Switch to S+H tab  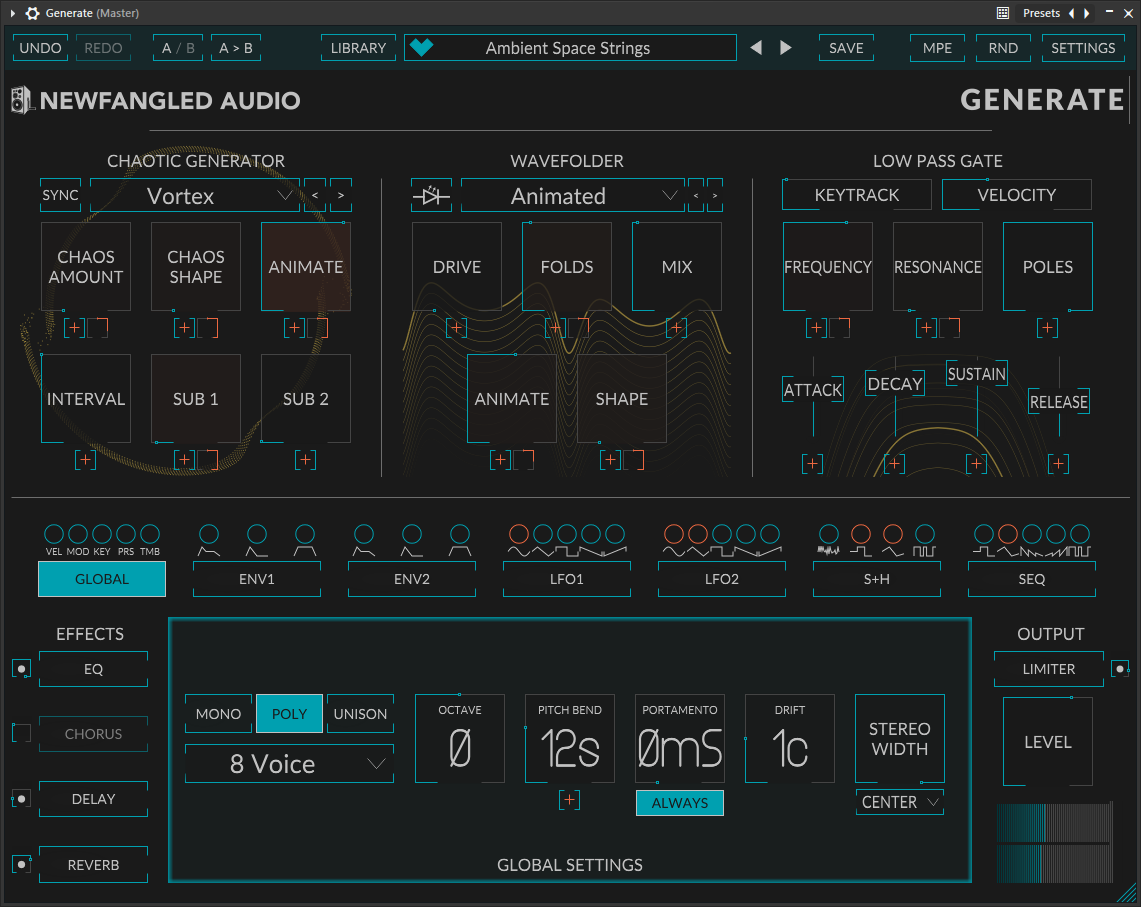877,579
